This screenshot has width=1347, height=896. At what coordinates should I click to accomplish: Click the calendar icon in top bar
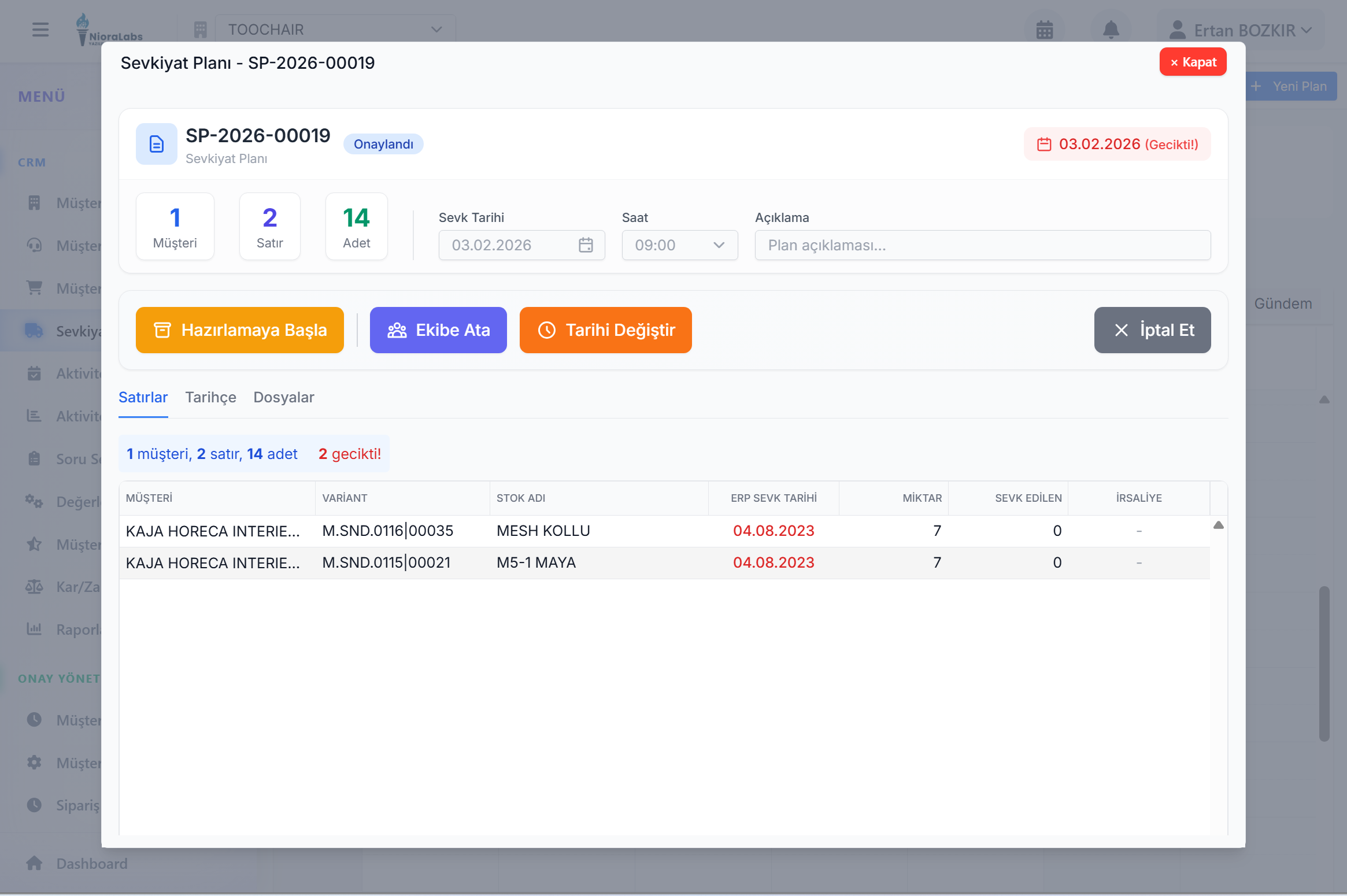tap(1044, 29)
